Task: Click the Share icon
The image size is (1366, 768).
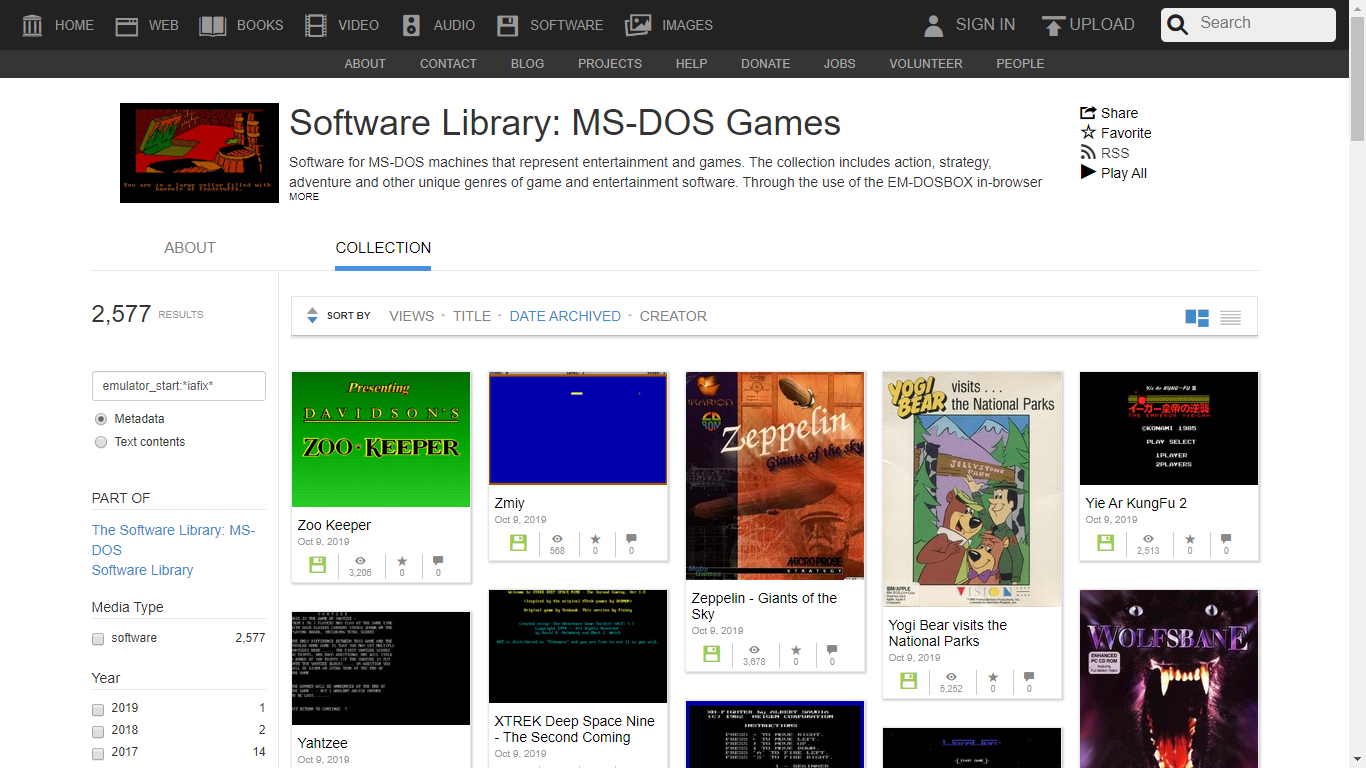Action: click(x=1088, y=113)
